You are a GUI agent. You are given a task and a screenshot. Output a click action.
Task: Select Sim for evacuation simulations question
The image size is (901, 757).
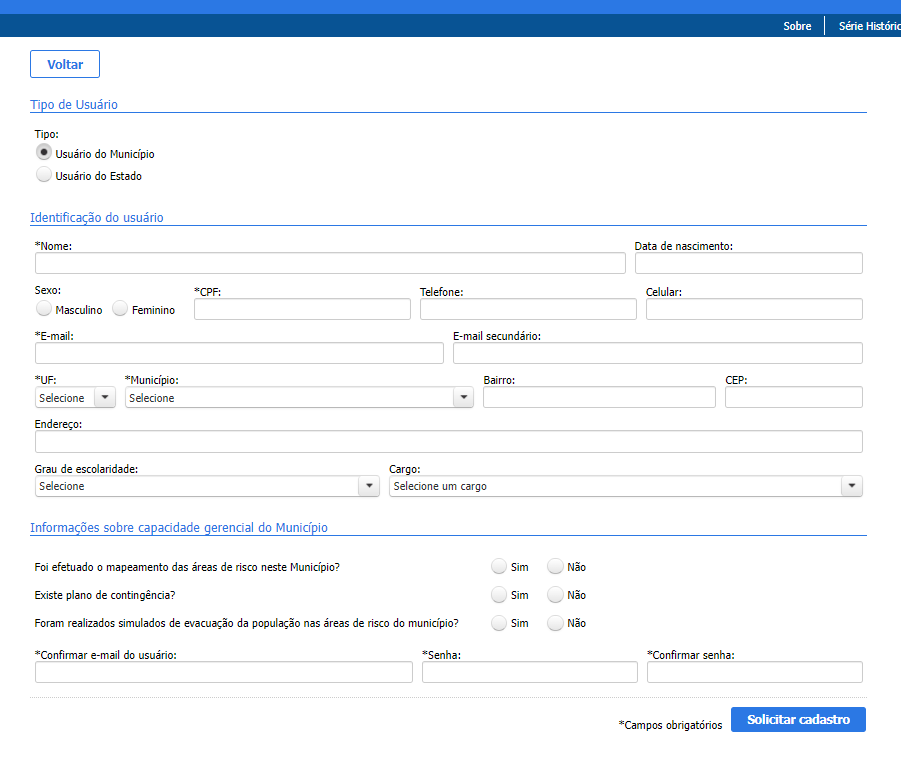point(499,623)
